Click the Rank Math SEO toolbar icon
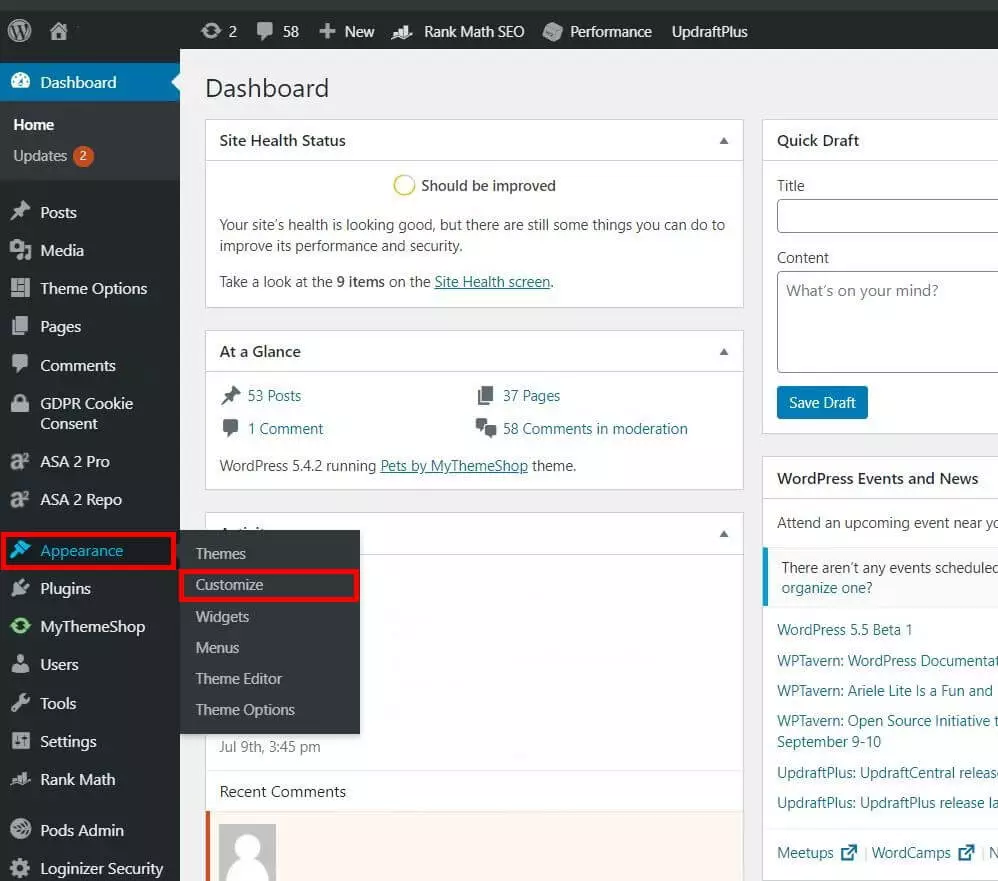The width and height of the screenshot is (998, 881). coord(402,32)
